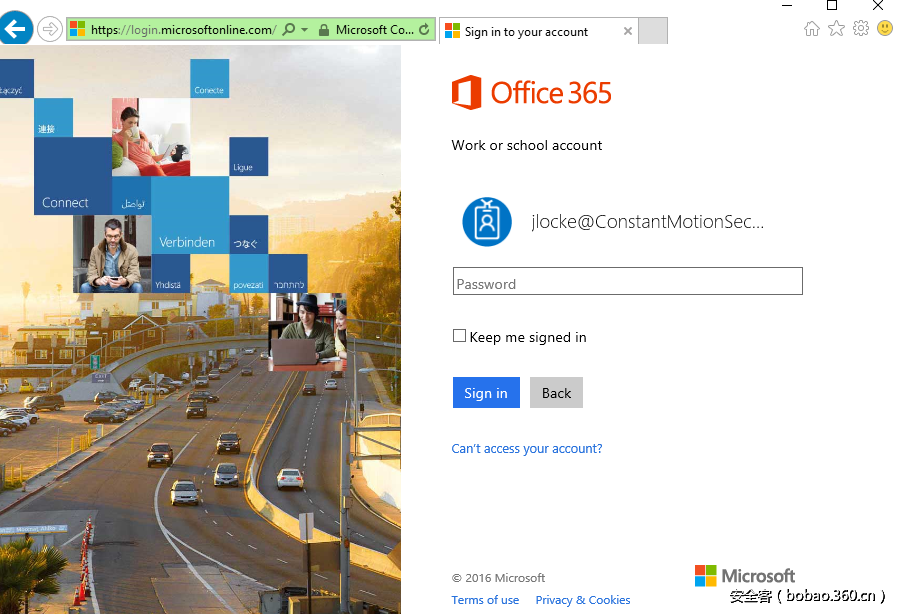Open the Privacy & Cookies link
The width and height of the screenshot is (900, 614).
pyautogui.click(x=583, y=600)
